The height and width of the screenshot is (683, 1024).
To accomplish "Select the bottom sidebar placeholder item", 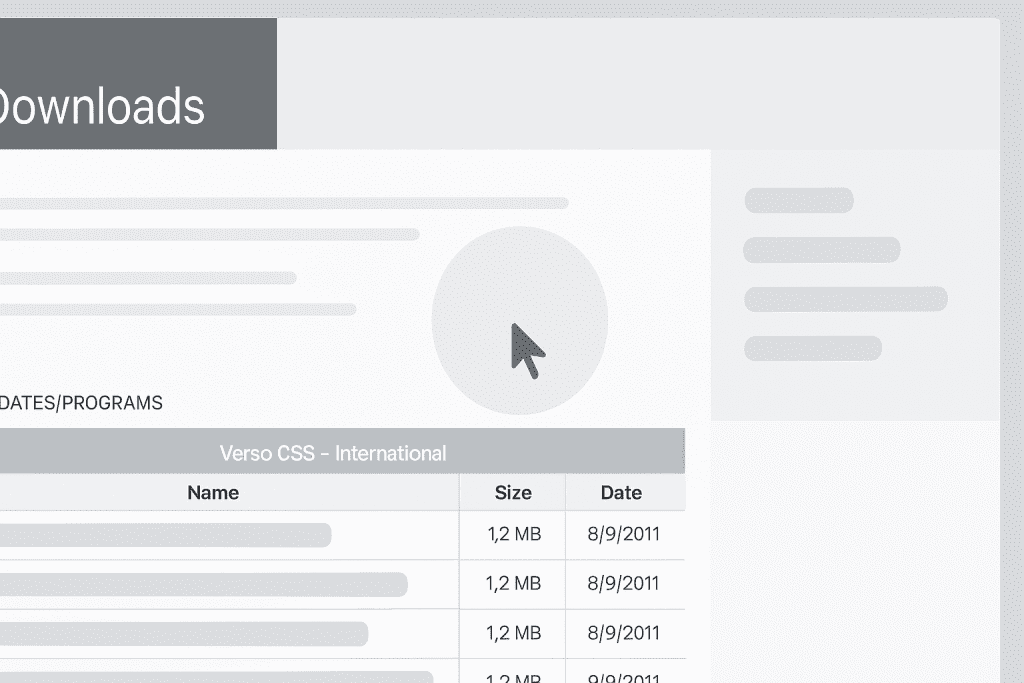I will (812, 348).
